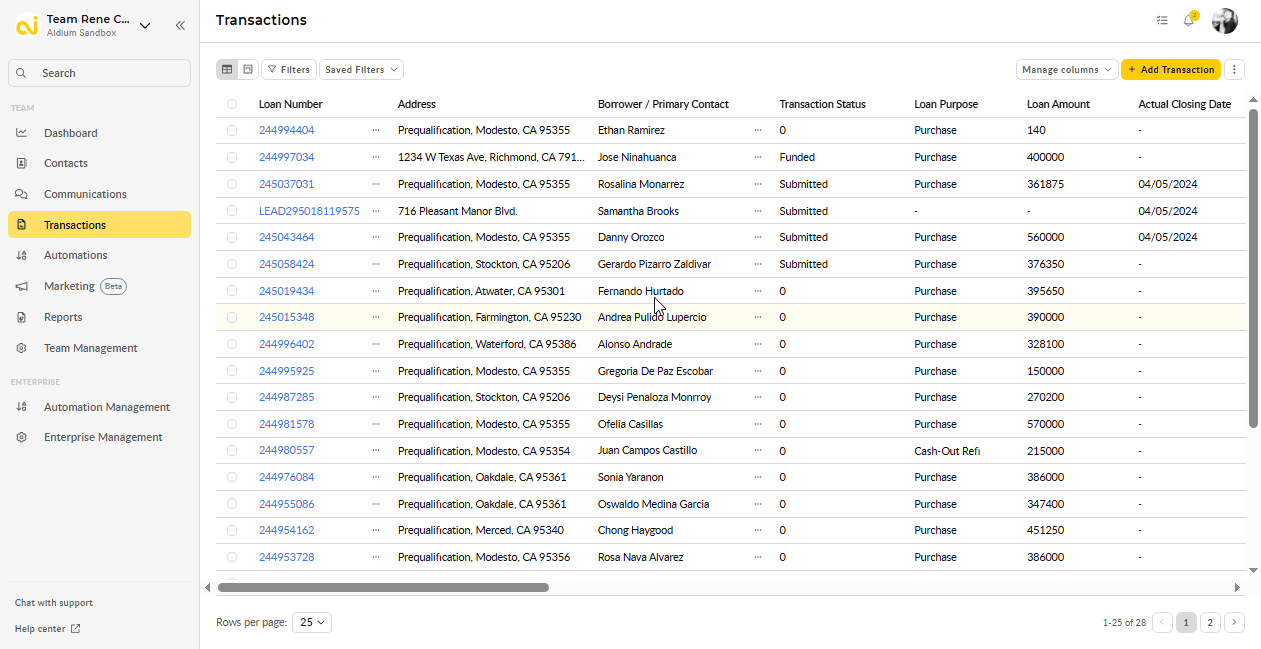Select the row checkbox for loan 245058424
This screenshot has height=649, width=1261.
tap(232, 264)
